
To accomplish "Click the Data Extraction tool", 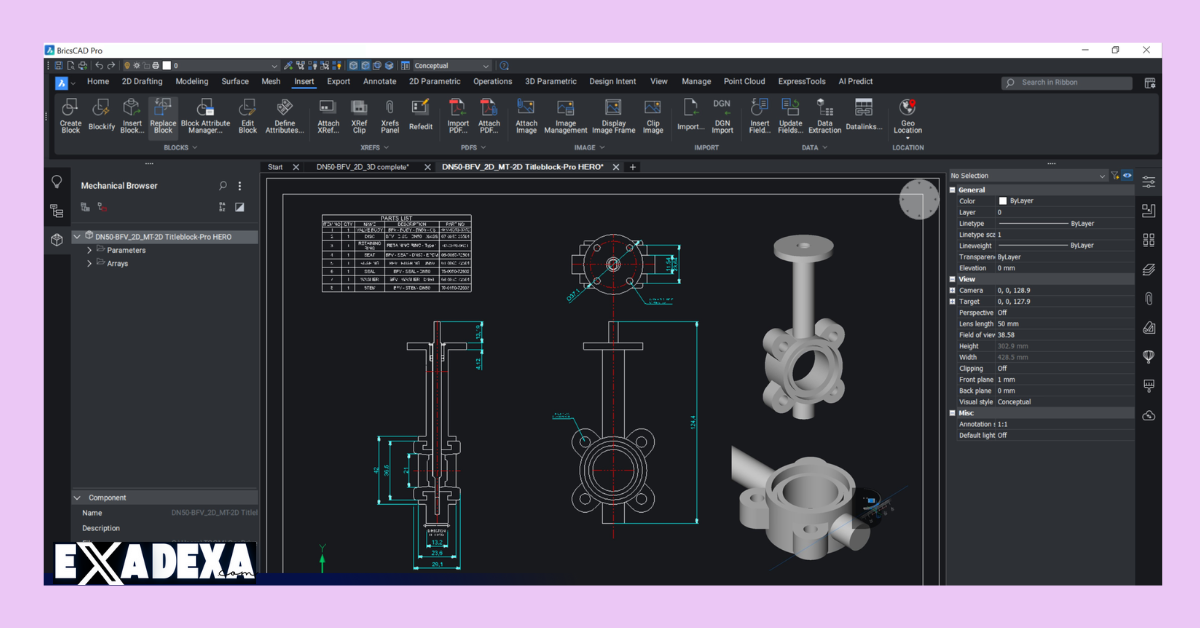I will tap(825, 115).
